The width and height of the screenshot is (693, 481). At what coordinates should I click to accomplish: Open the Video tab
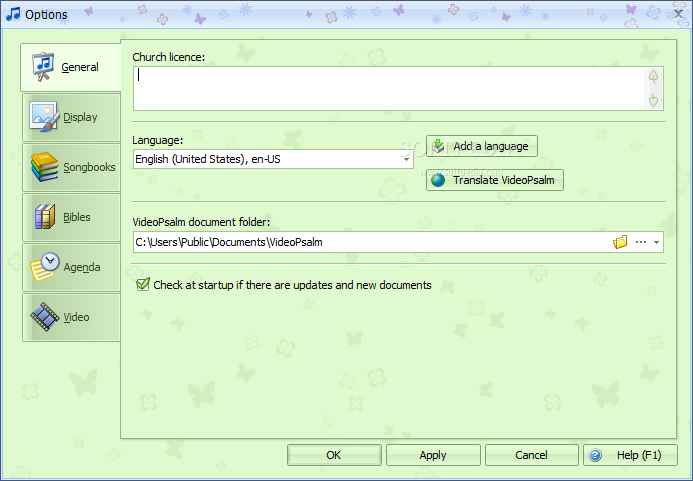tap(71, 317)
